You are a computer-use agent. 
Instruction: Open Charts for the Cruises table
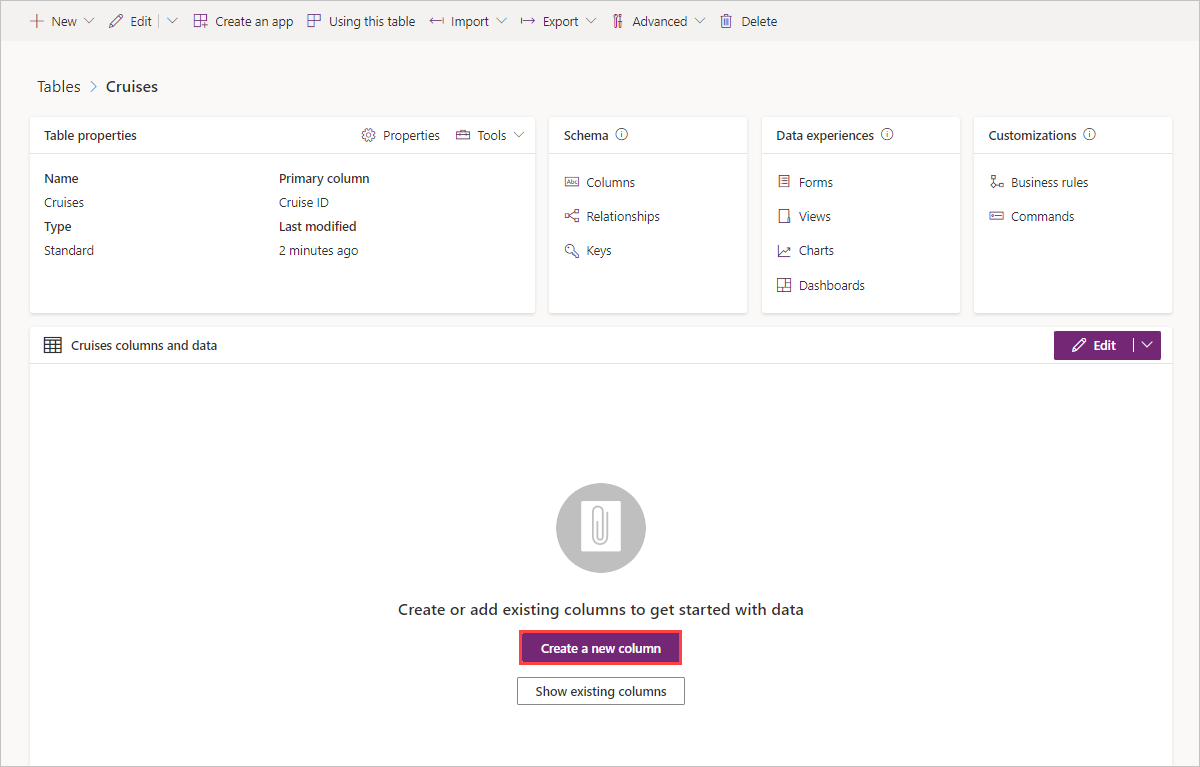pyautogui.click(x=817, y=250)
